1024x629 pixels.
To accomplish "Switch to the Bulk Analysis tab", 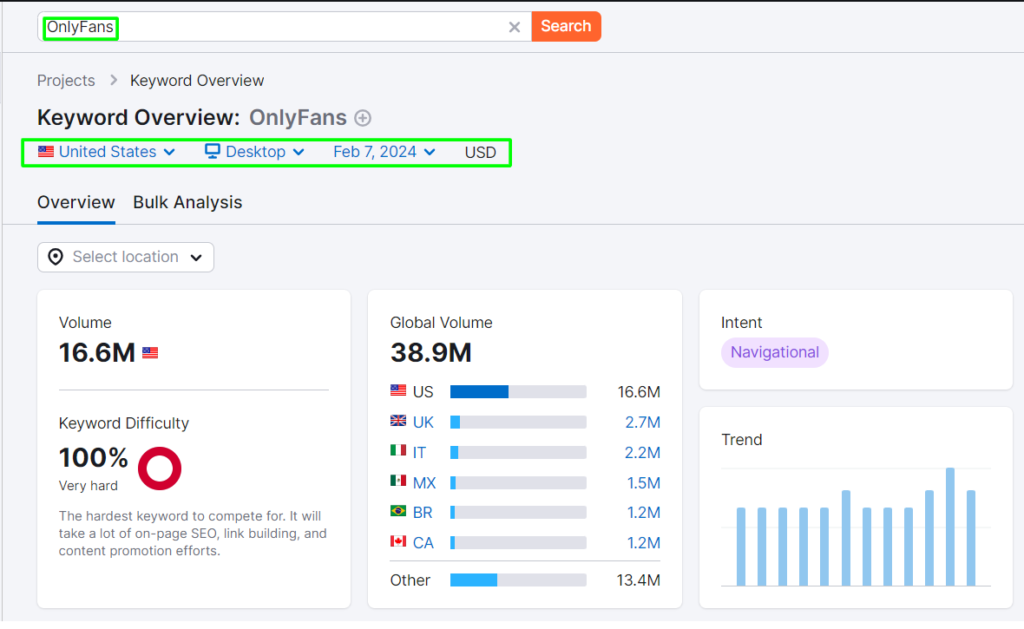I will [187, 202].
